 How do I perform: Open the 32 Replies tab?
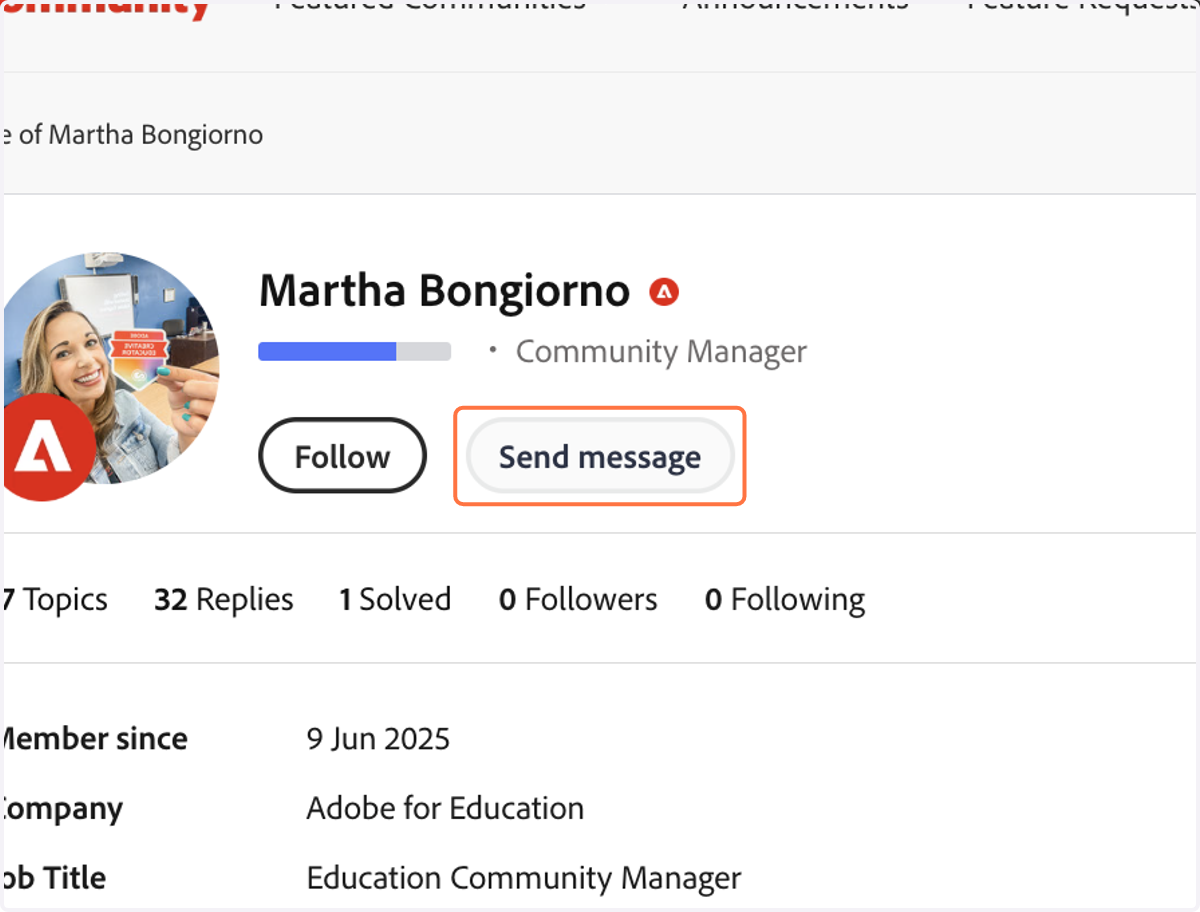pos(224,599)
